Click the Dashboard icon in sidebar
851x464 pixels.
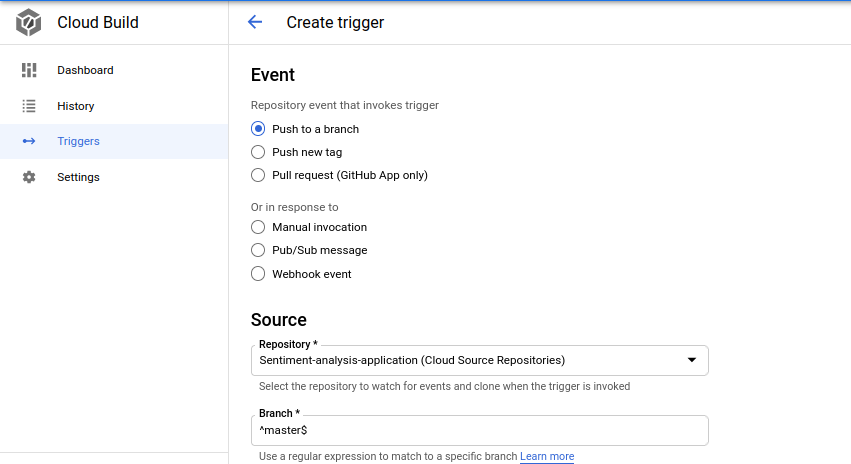29,70
